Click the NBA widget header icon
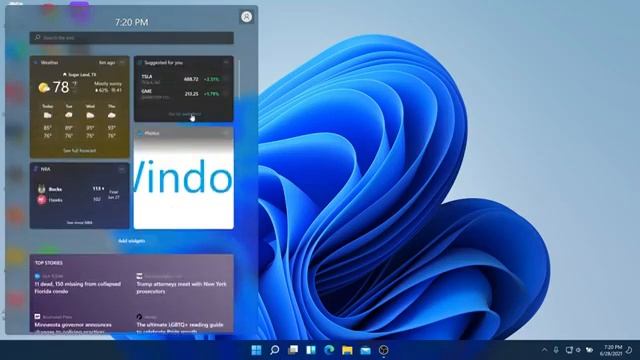Screen dimensions: 640x360 36,169
